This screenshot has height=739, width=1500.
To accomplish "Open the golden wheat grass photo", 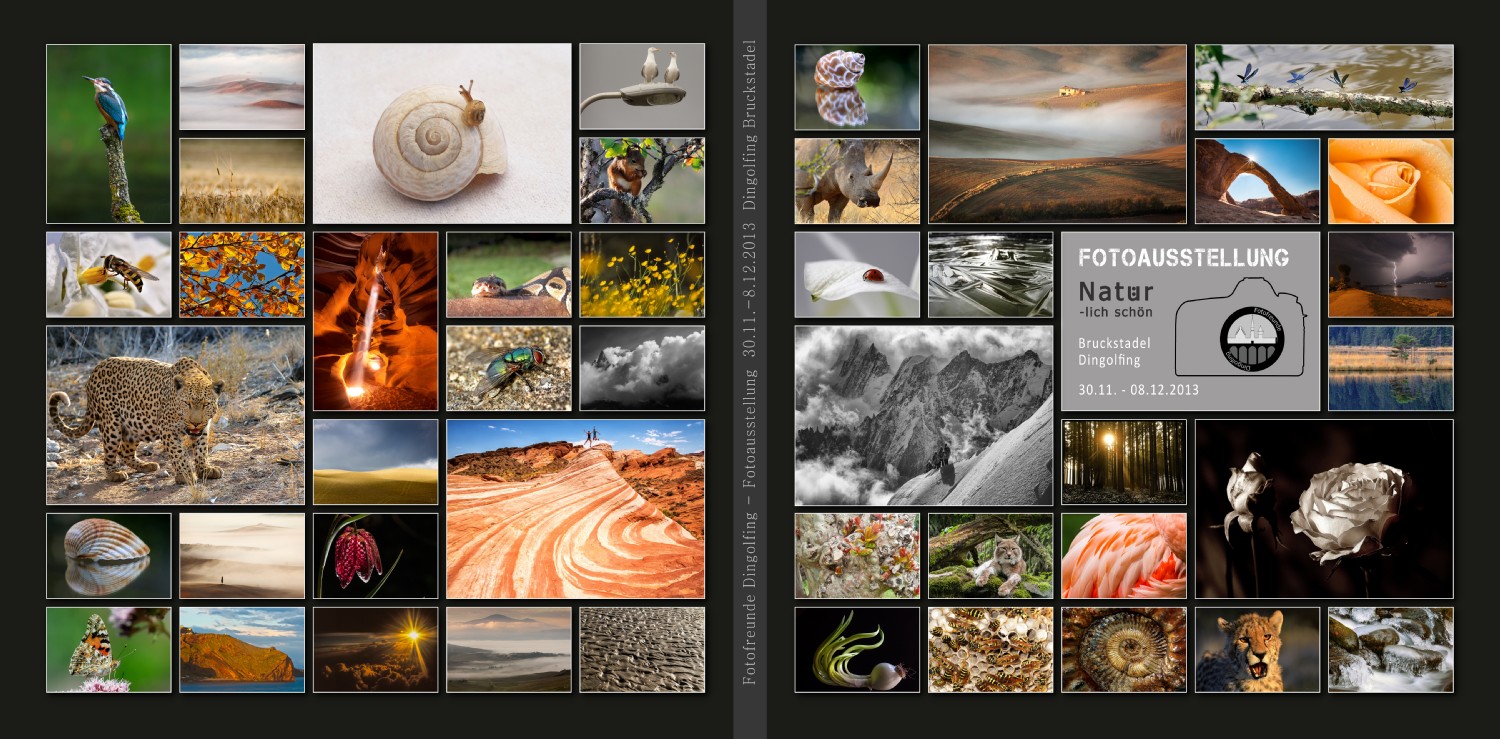I will click(x=242, y=181).
